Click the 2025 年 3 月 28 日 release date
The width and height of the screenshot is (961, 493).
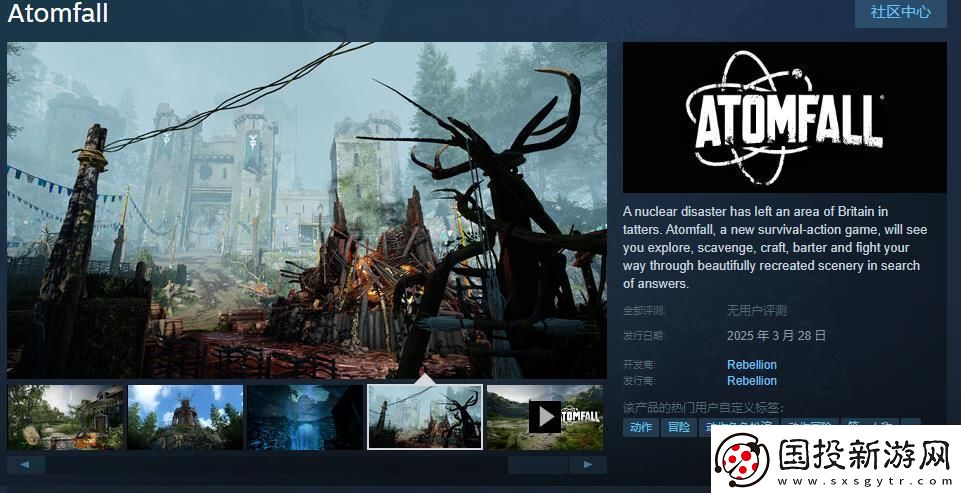point(776,336)
